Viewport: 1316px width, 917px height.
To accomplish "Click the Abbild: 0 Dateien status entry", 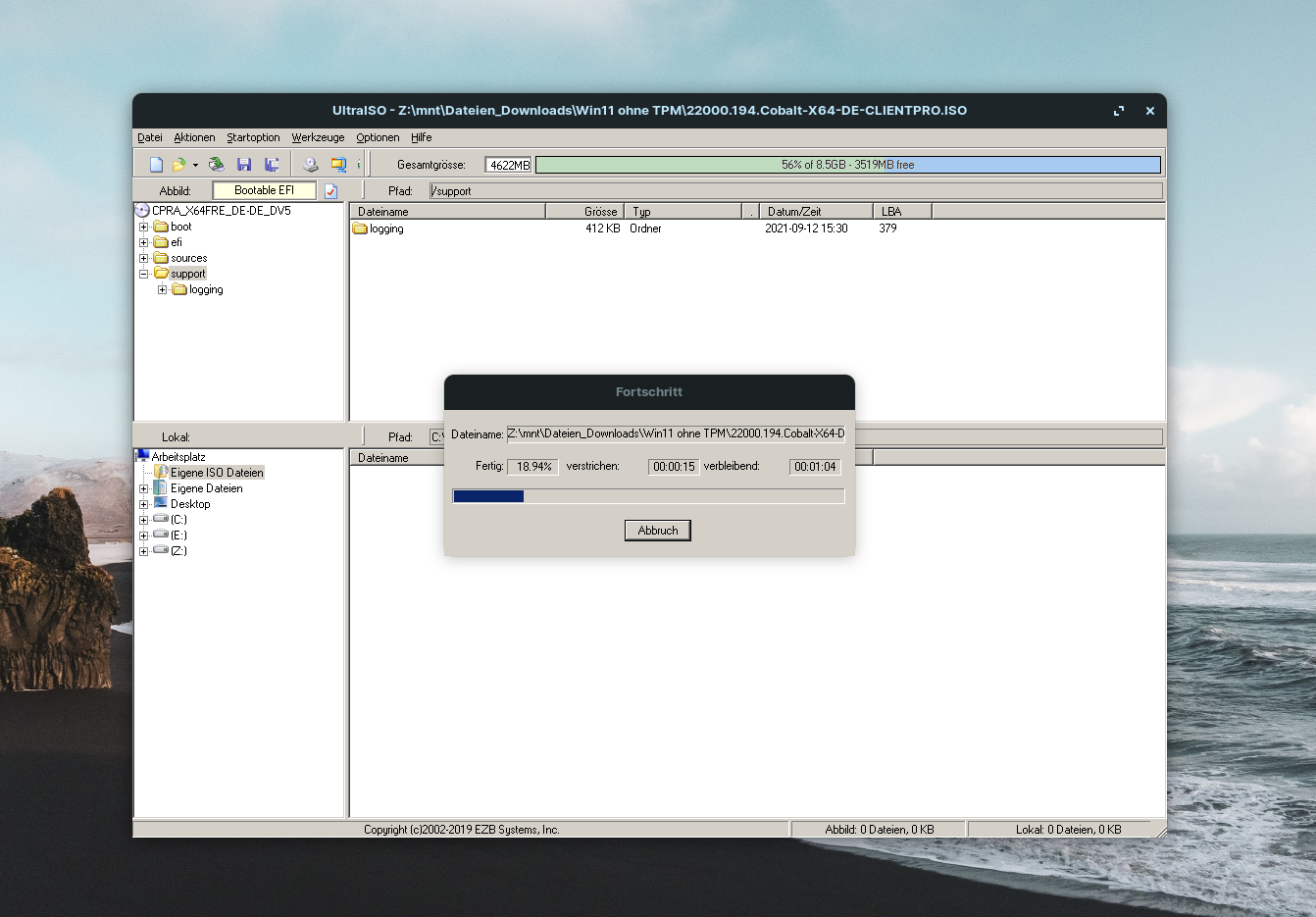I will pyautogui.click(x=879, y=830).
